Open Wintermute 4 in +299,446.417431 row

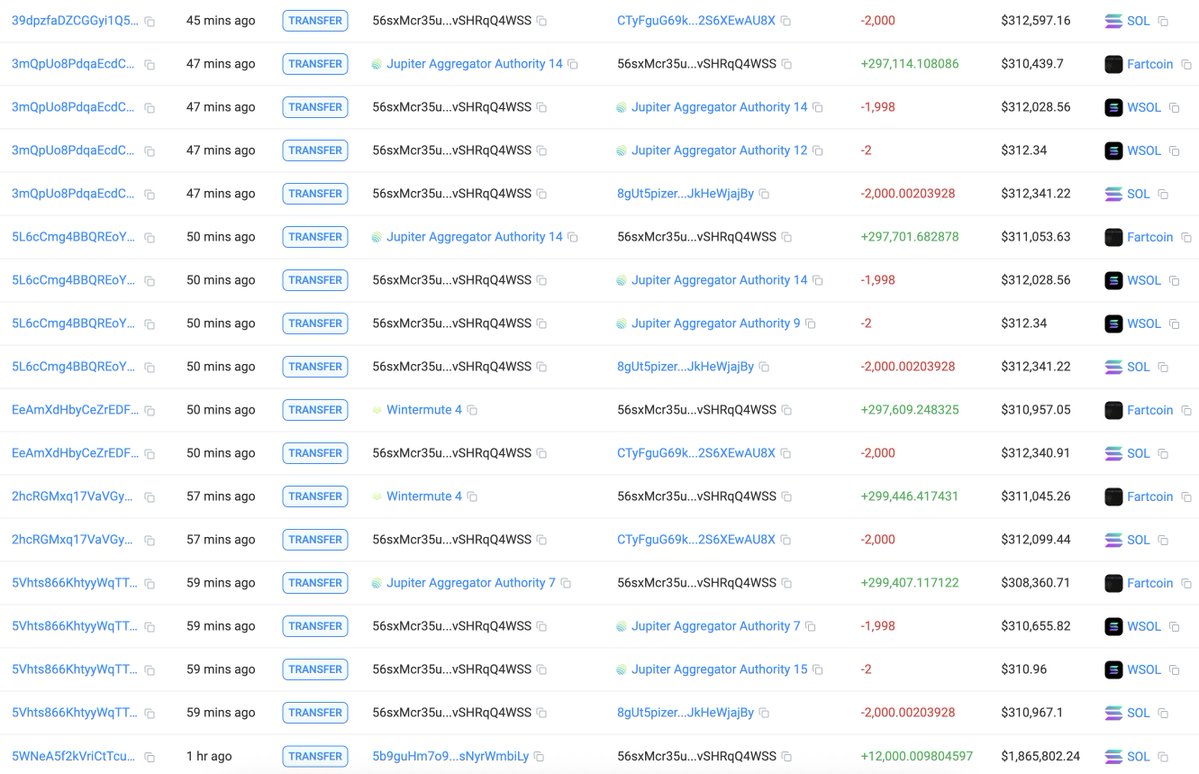[424, 496]
